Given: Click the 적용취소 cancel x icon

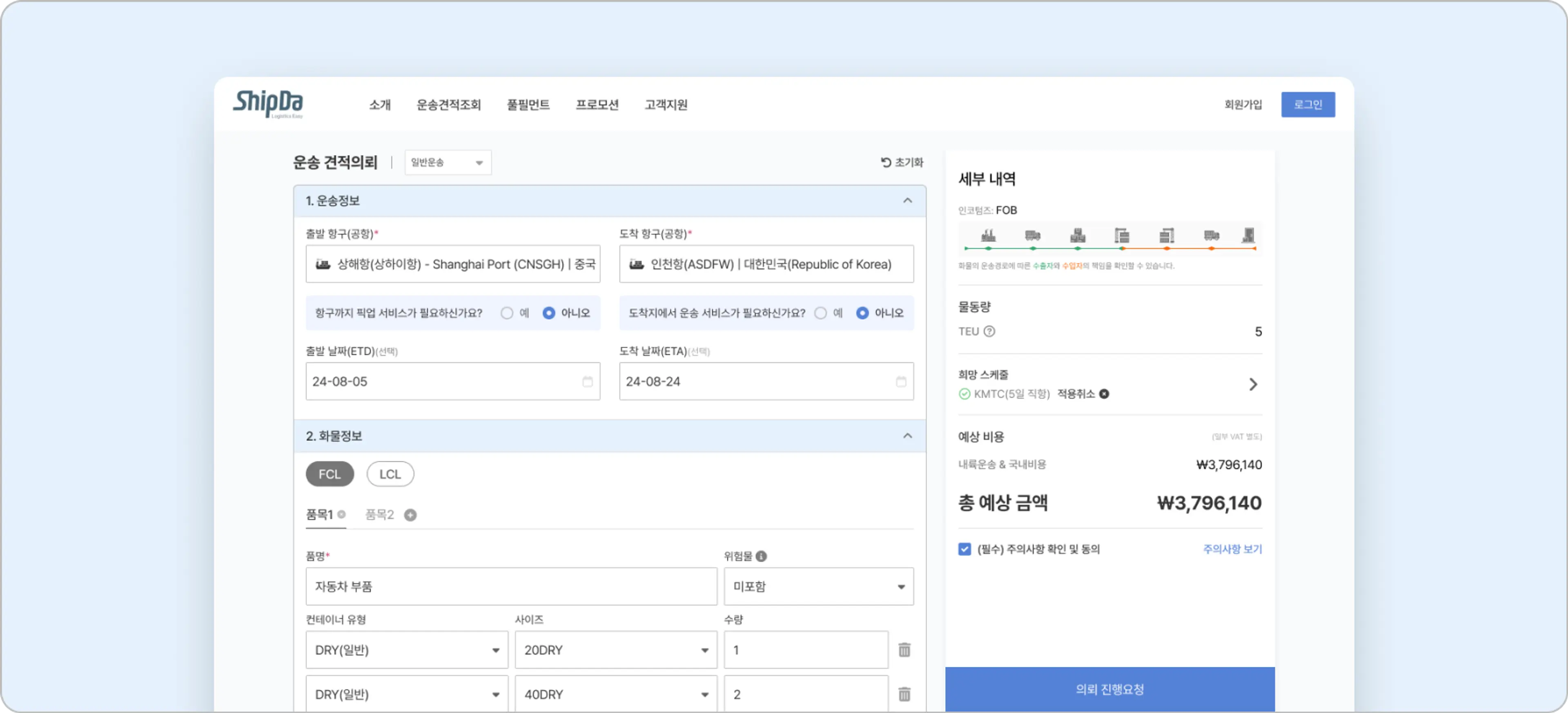Looking at the screenshot, I should pos(1104,395).
